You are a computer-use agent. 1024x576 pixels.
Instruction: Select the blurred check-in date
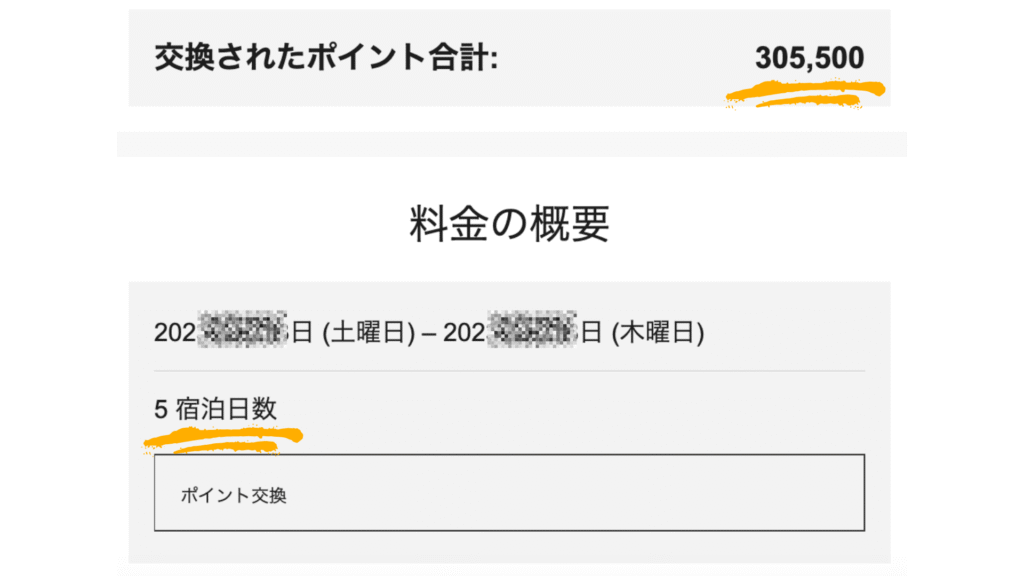[242, 330]
